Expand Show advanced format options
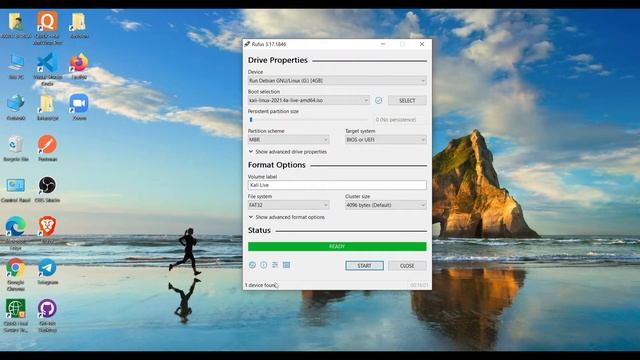The height and width of the screenshot is (360, 640). pos(287,217)
